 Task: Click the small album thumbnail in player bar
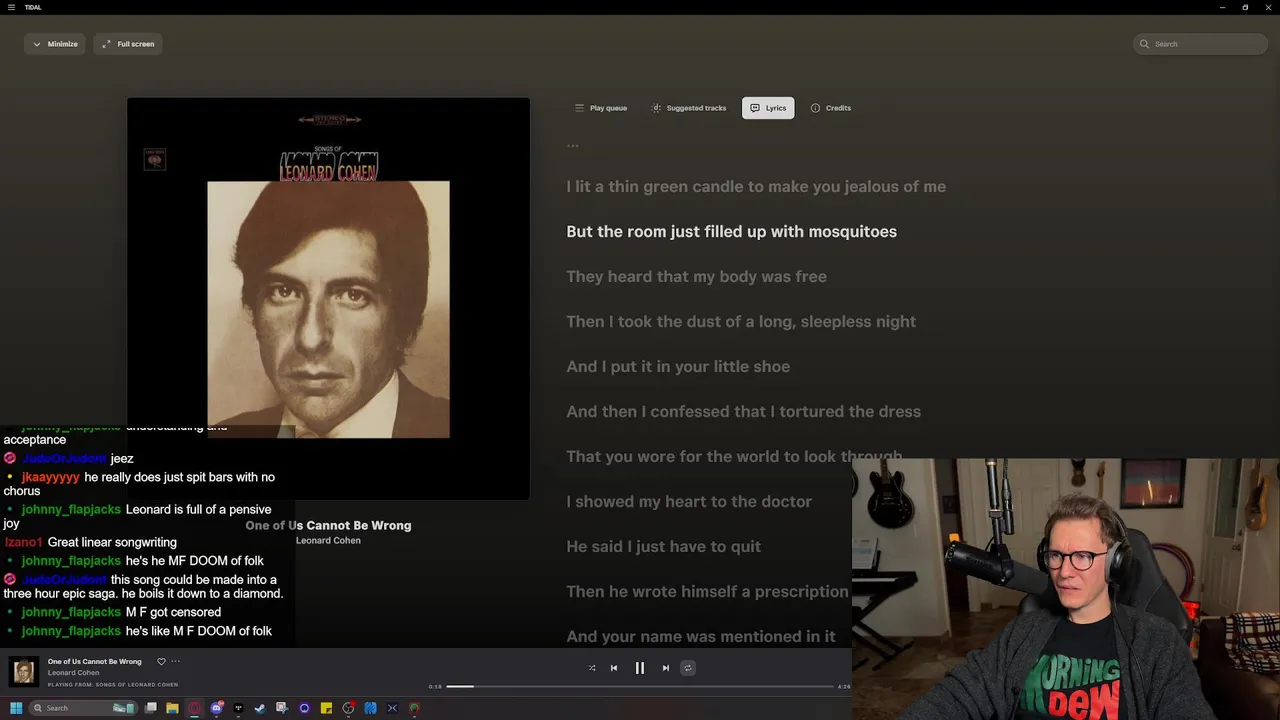pyautogui.click(x=23, y=671)
